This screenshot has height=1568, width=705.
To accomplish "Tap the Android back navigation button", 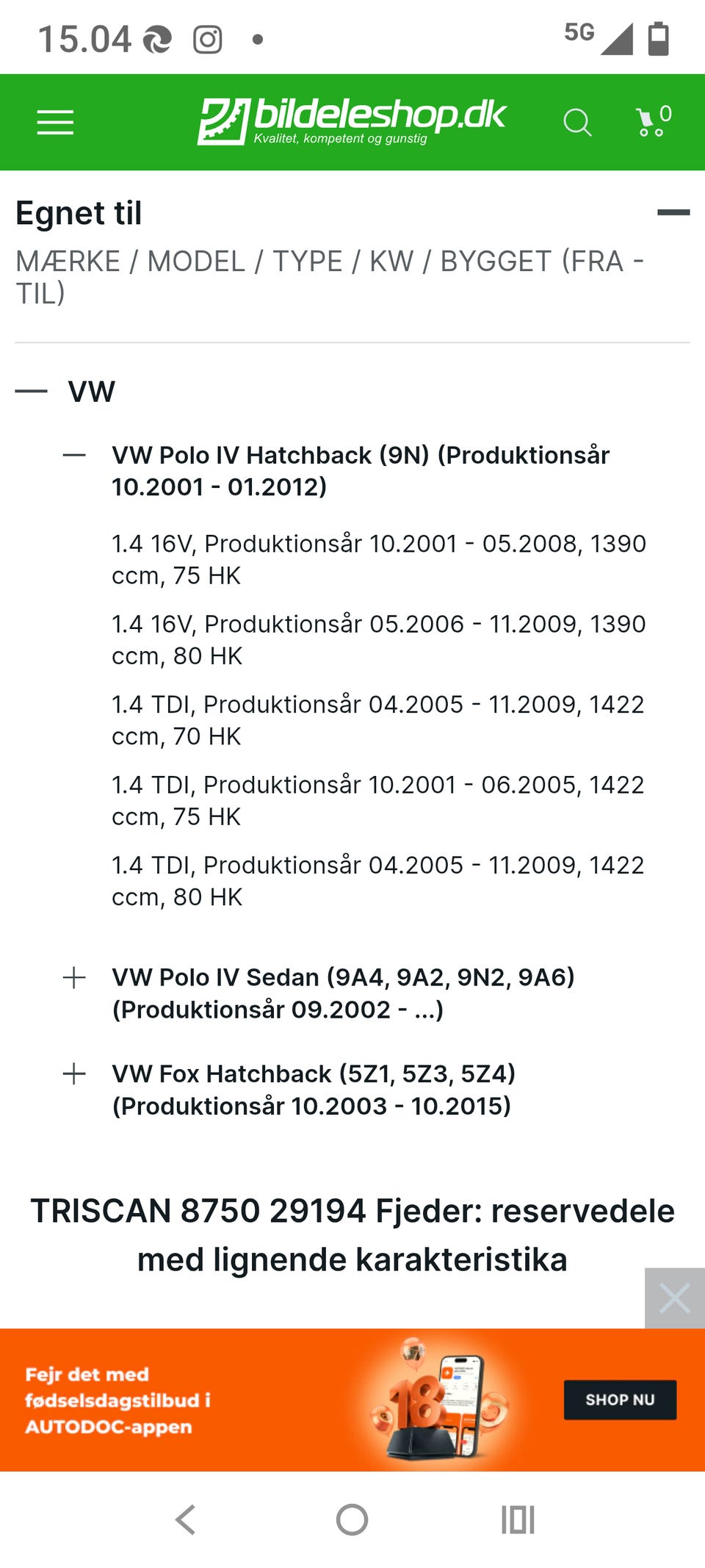I will (x=186, y=1520).
